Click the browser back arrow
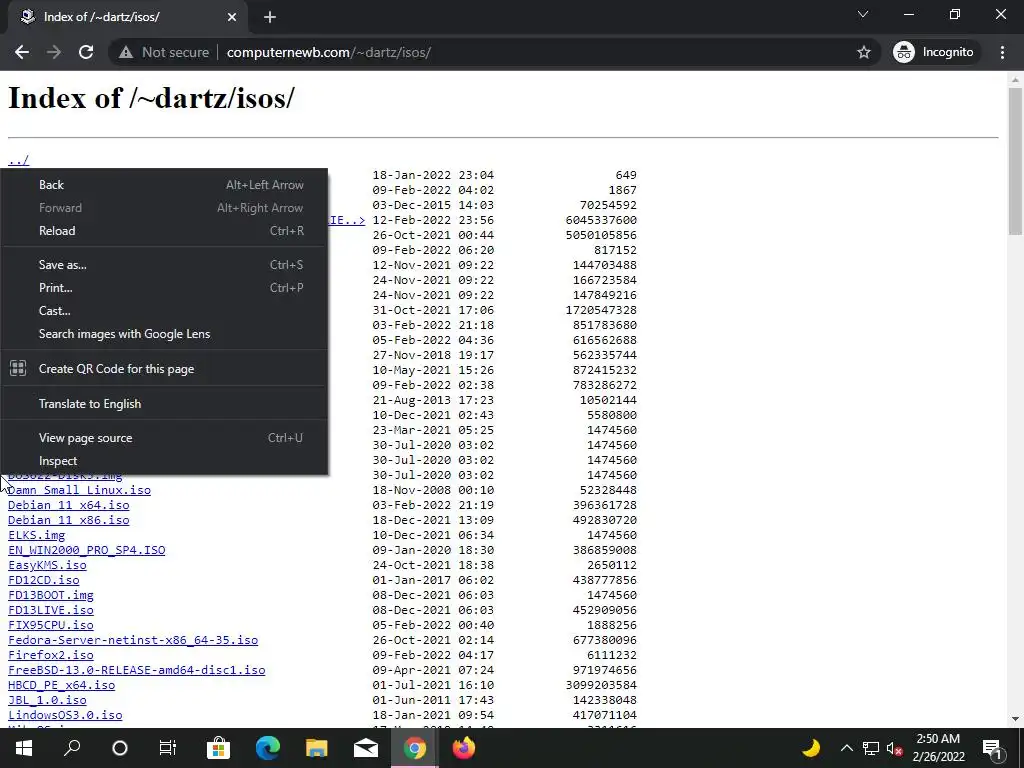1024x768 pixels. click(x=22, y=52)
